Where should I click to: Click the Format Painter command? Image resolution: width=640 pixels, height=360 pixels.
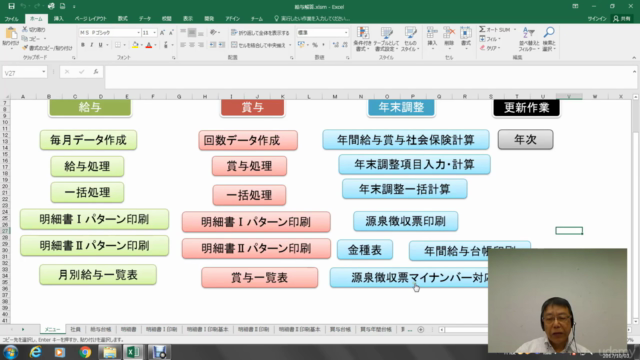pos(47,48)
